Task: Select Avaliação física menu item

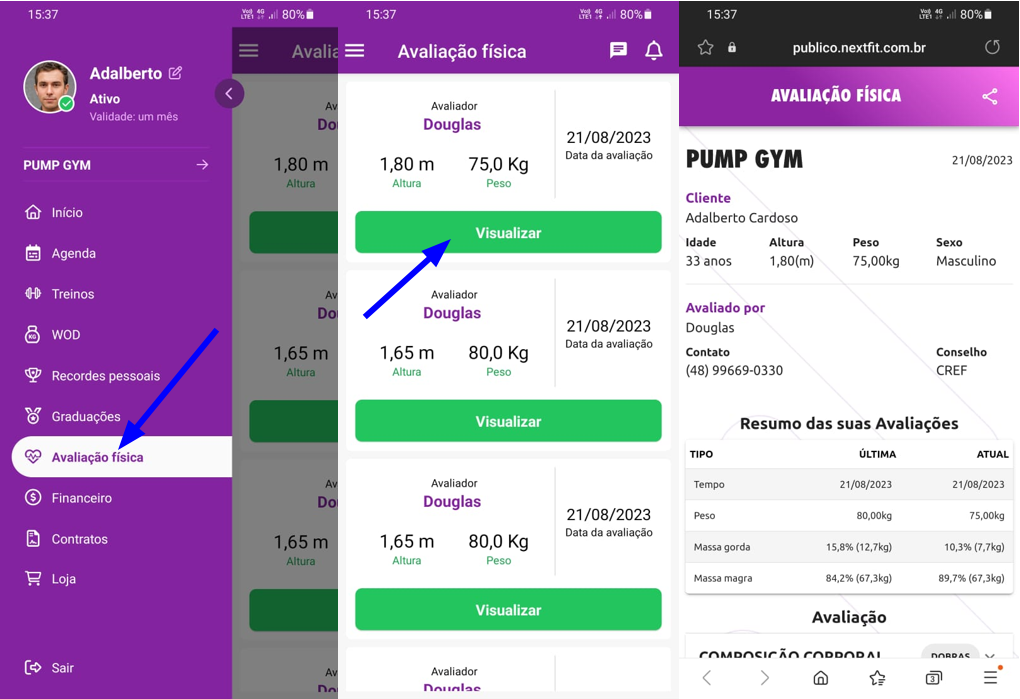Action: click(x=122, y=457)
